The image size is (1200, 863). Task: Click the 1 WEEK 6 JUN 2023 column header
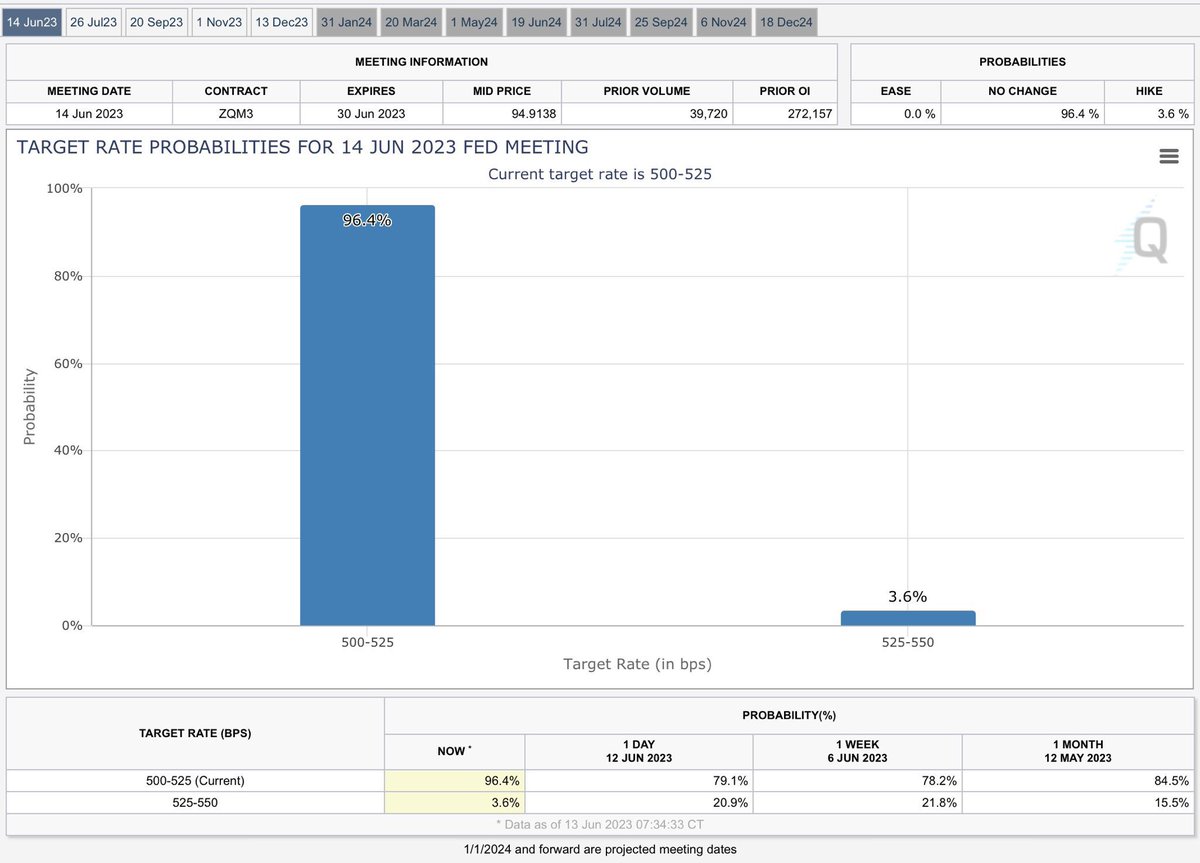(857, 751)
